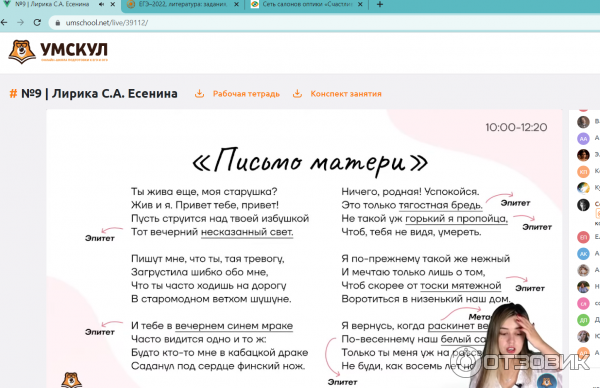600x388 pixels.
Task: Click the АК participant avatar
Action: [x=583, y=254]
